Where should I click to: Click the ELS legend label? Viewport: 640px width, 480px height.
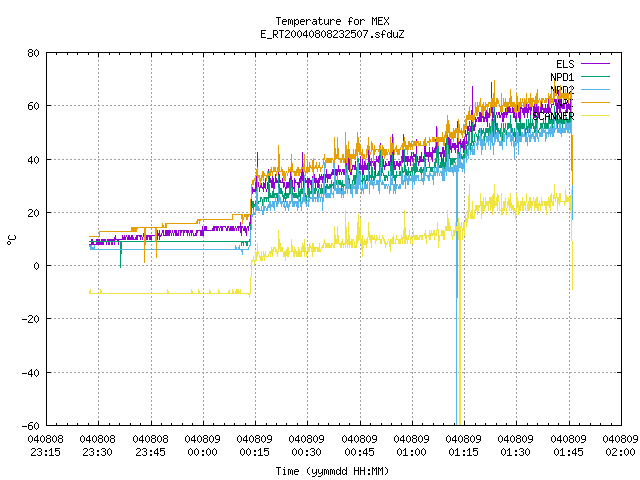click(x=565, y=64)
